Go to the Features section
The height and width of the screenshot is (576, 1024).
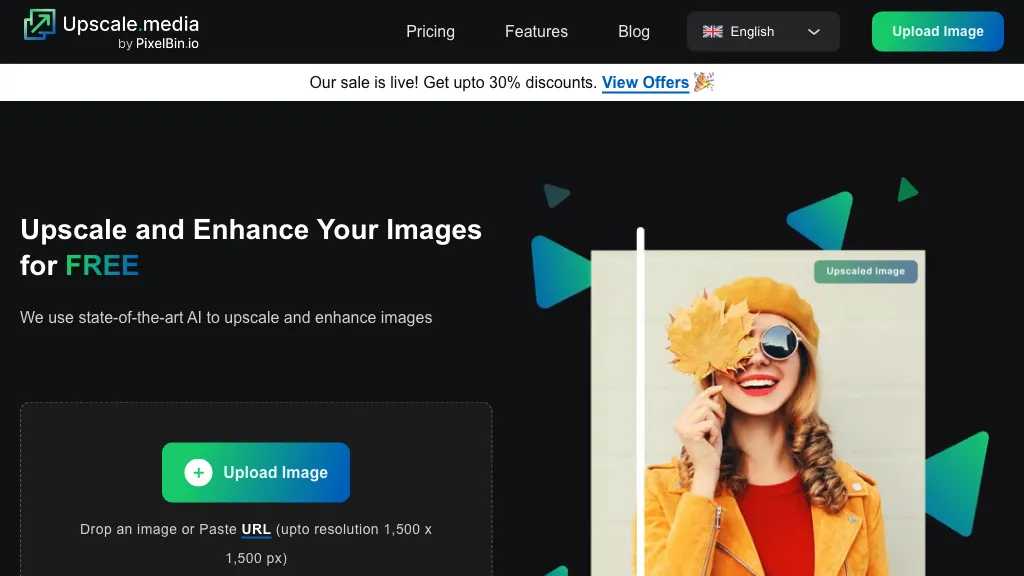point(536,31)
